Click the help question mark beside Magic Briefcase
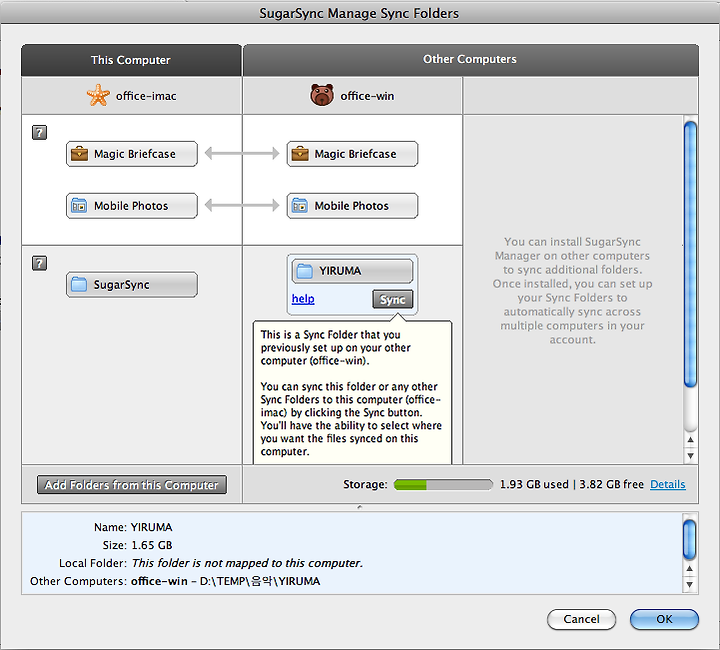720x650 pixels. point(39,133)
